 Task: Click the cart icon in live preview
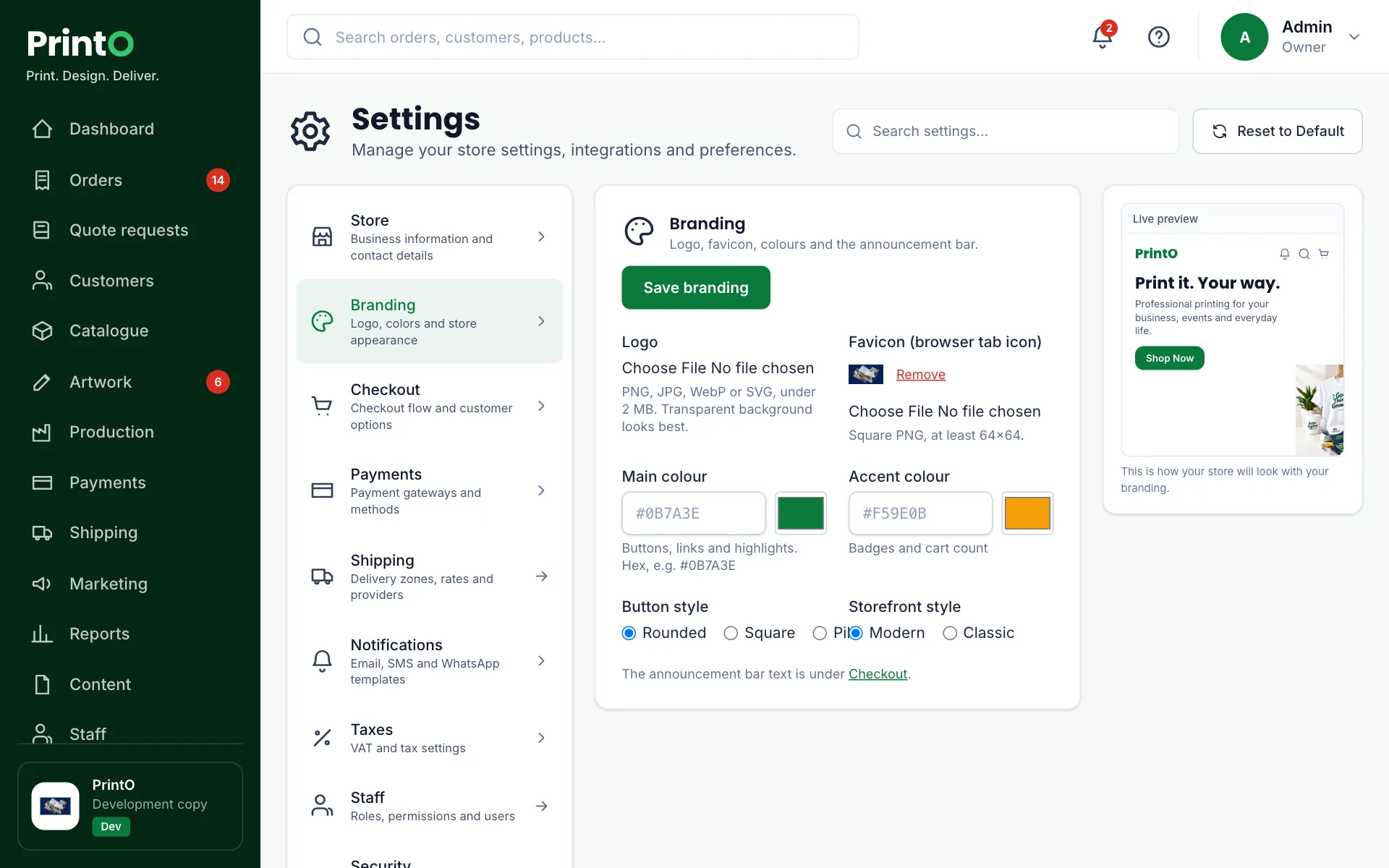1324,254
